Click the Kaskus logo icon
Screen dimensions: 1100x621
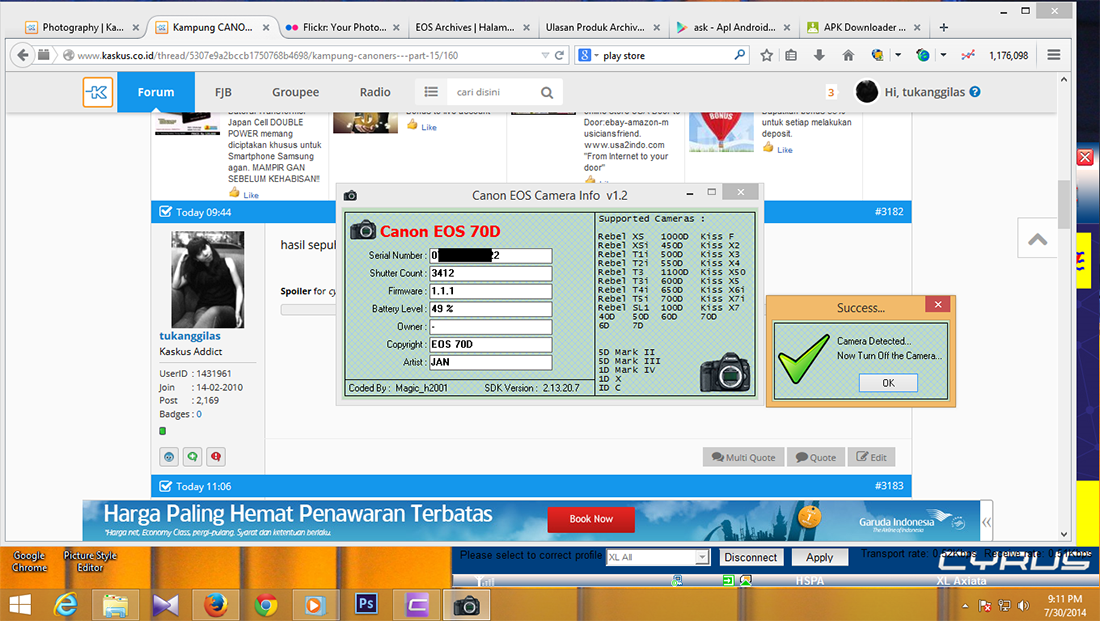pyautogui.click(x=98, y=92)
